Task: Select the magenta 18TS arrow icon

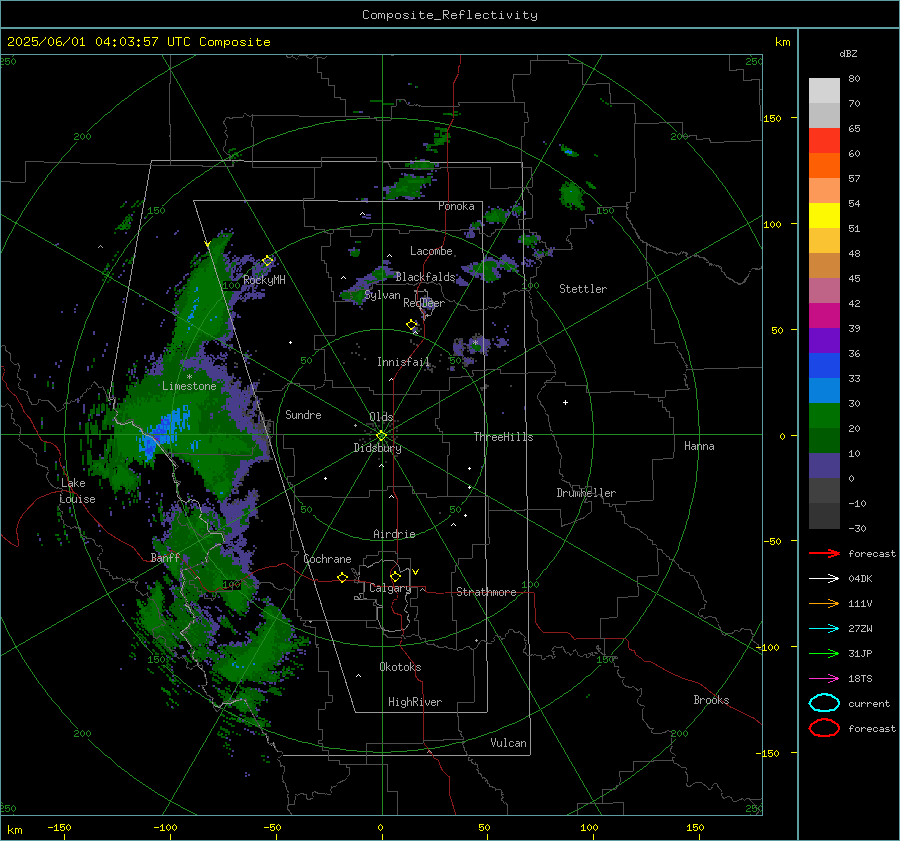Action: (824, 679)
